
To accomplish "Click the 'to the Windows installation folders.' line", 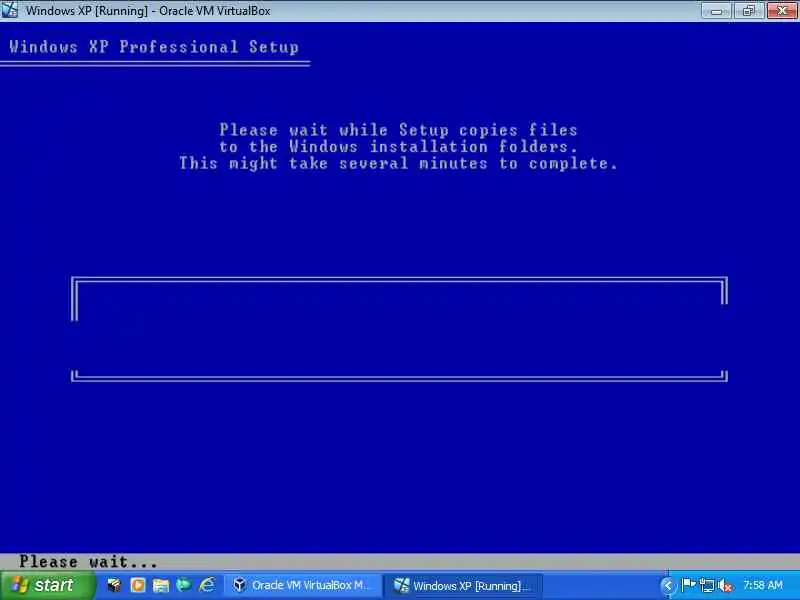I will click(398, 147).
